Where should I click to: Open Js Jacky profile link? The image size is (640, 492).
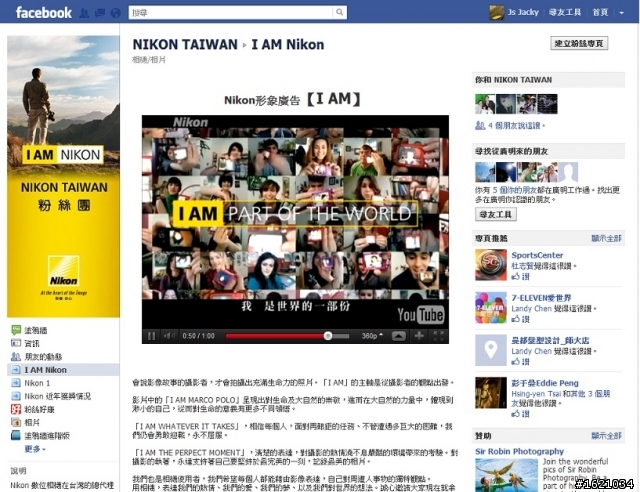tap(523, 12)
